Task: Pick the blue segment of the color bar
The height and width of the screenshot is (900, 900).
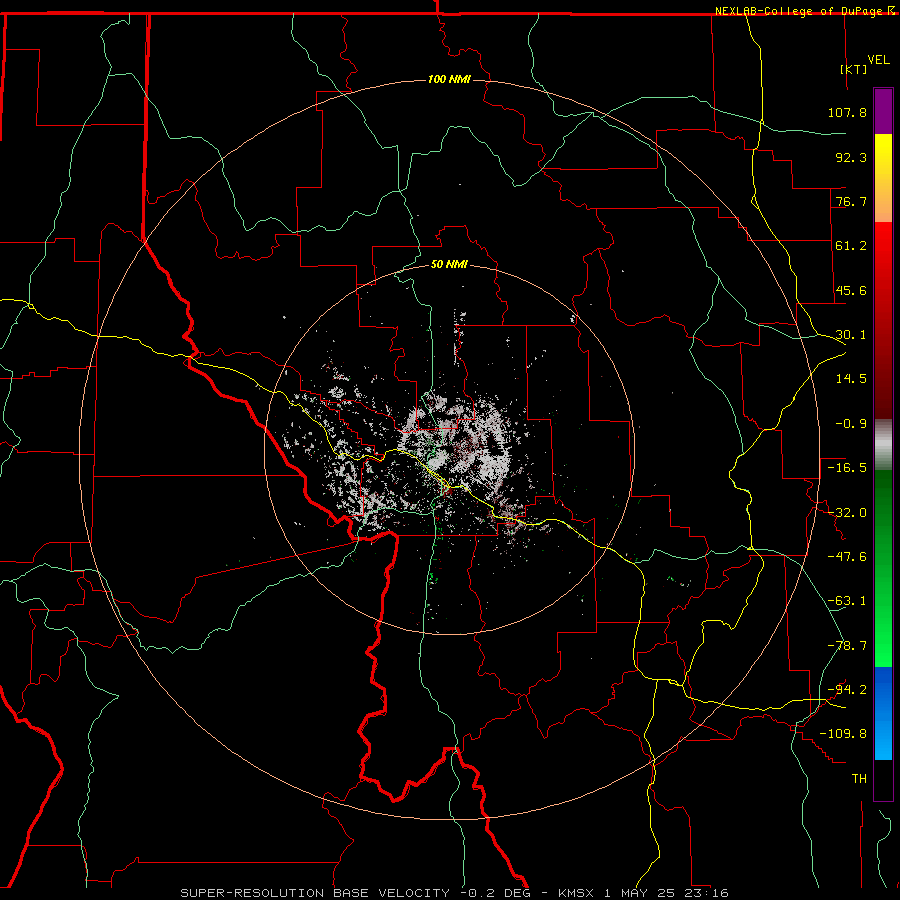Action: 883,713
